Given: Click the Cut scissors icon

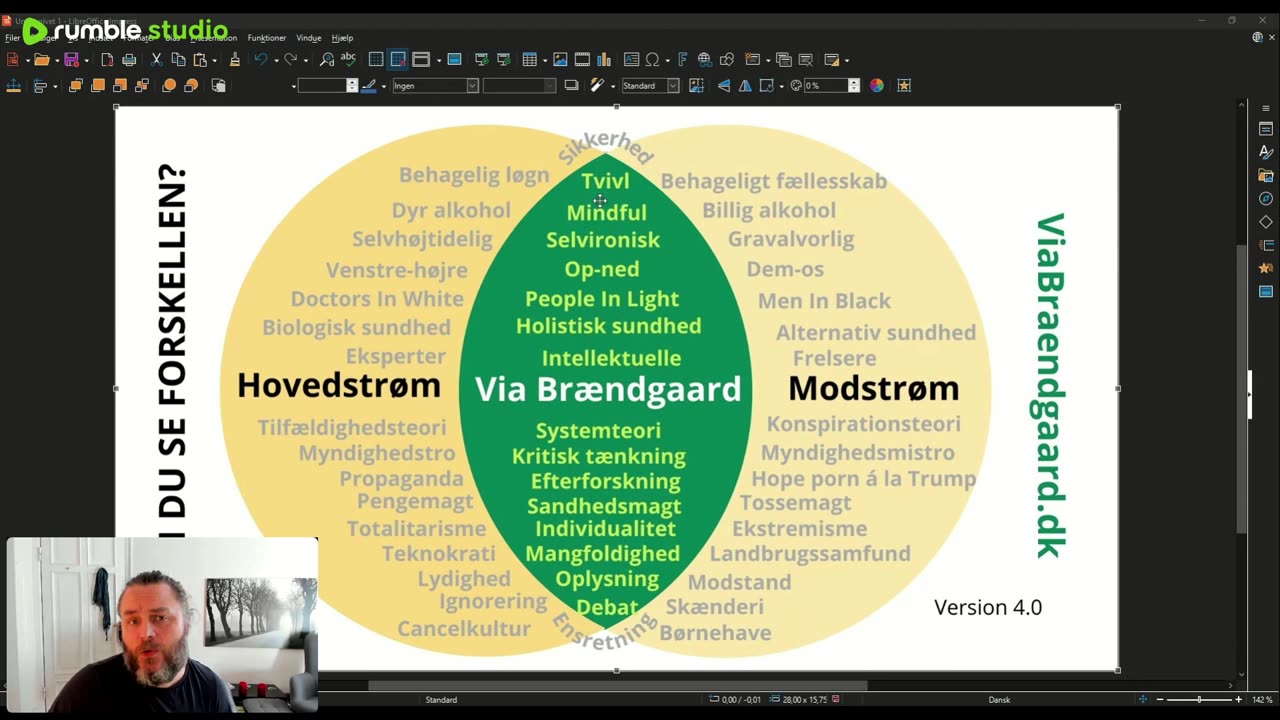Looking at the screenshot, I should tap(156, 60).
